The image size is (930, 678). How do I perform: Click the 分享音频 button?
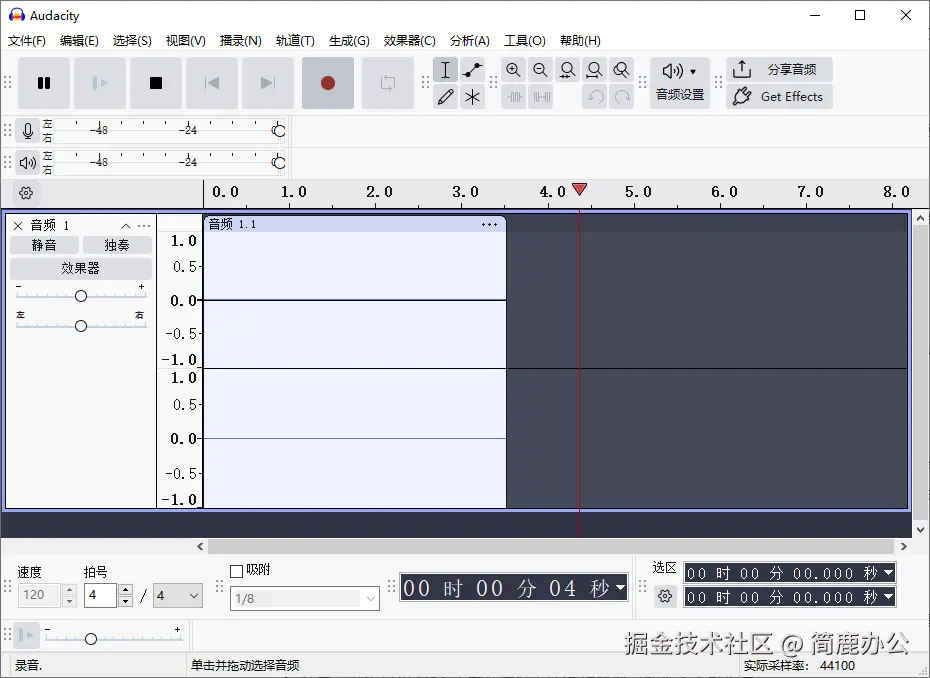click(780, 69)
